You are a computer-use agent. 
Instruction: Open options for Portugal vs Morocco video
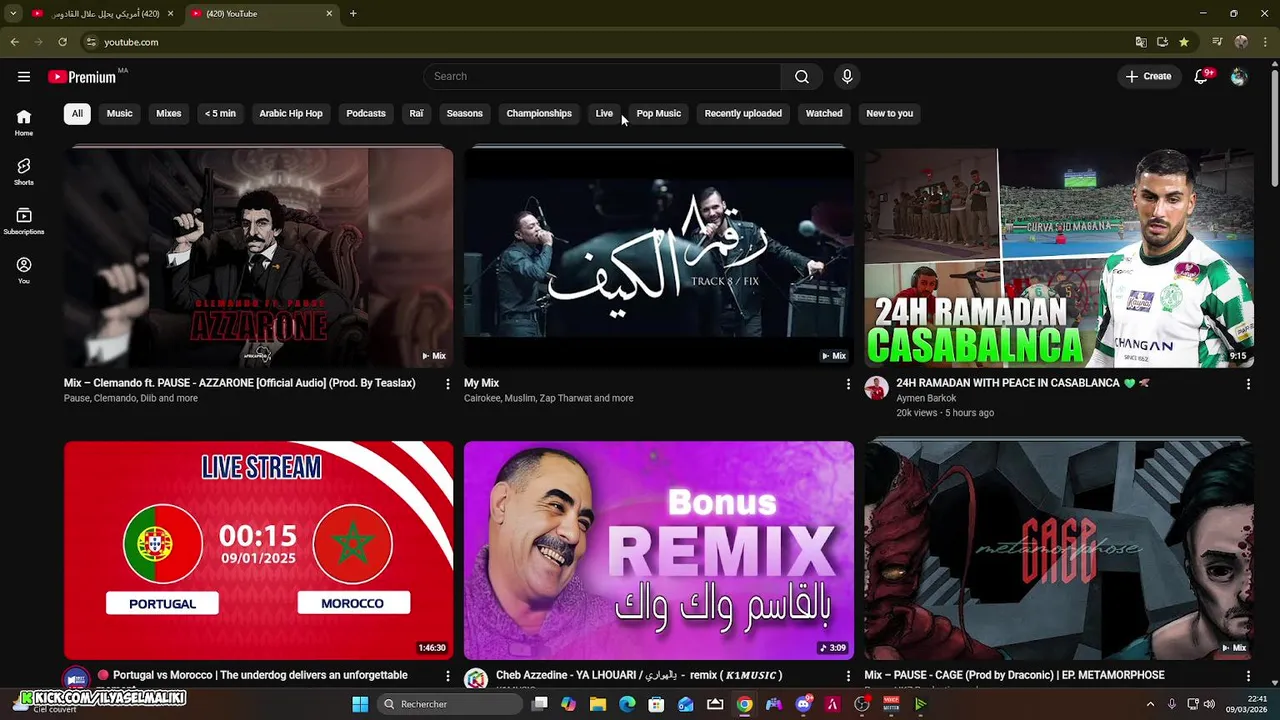coord(447,676)
